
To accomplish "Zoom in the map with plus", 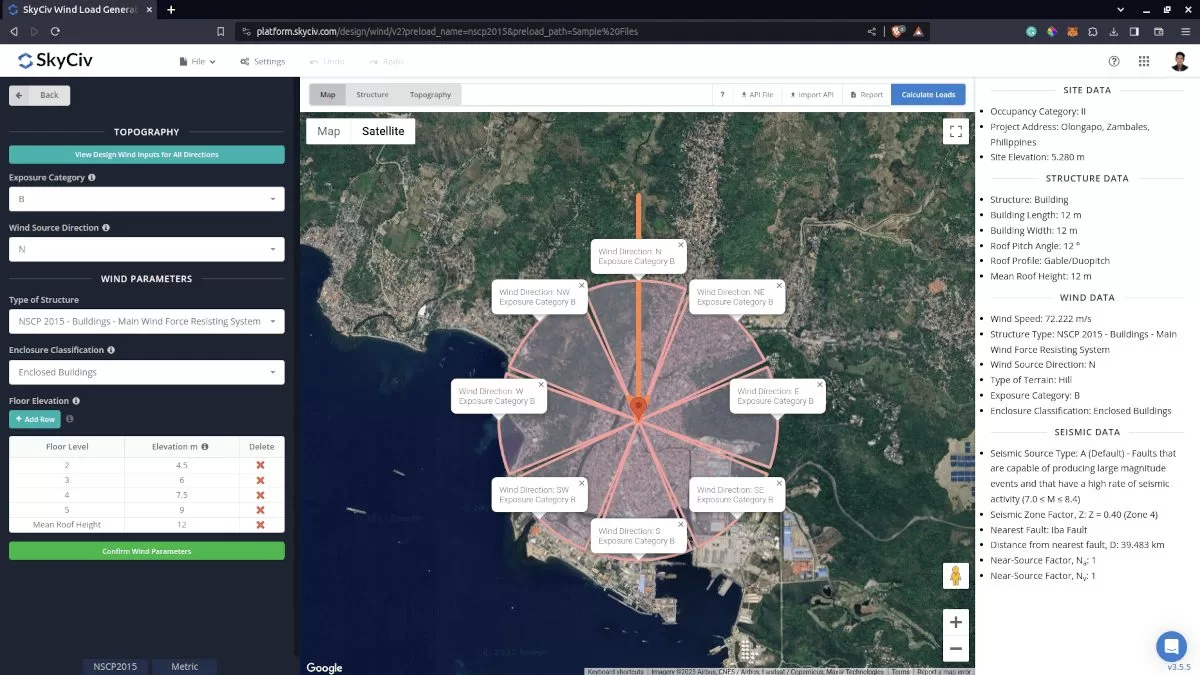I will pyautogui.click(x=955, y=622).
